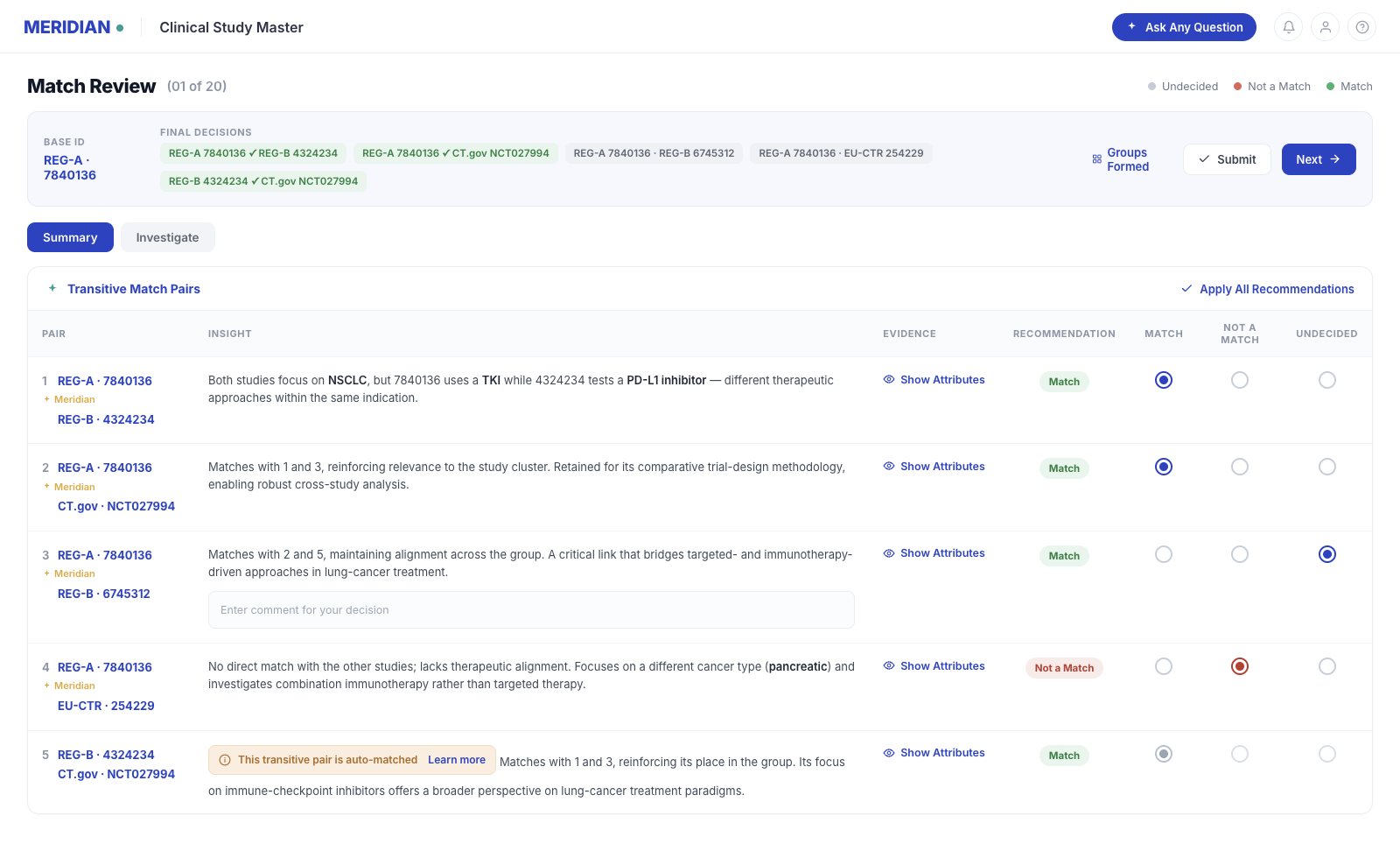
Task: Switch to the Investigate tab
Action: coord(167,237)
